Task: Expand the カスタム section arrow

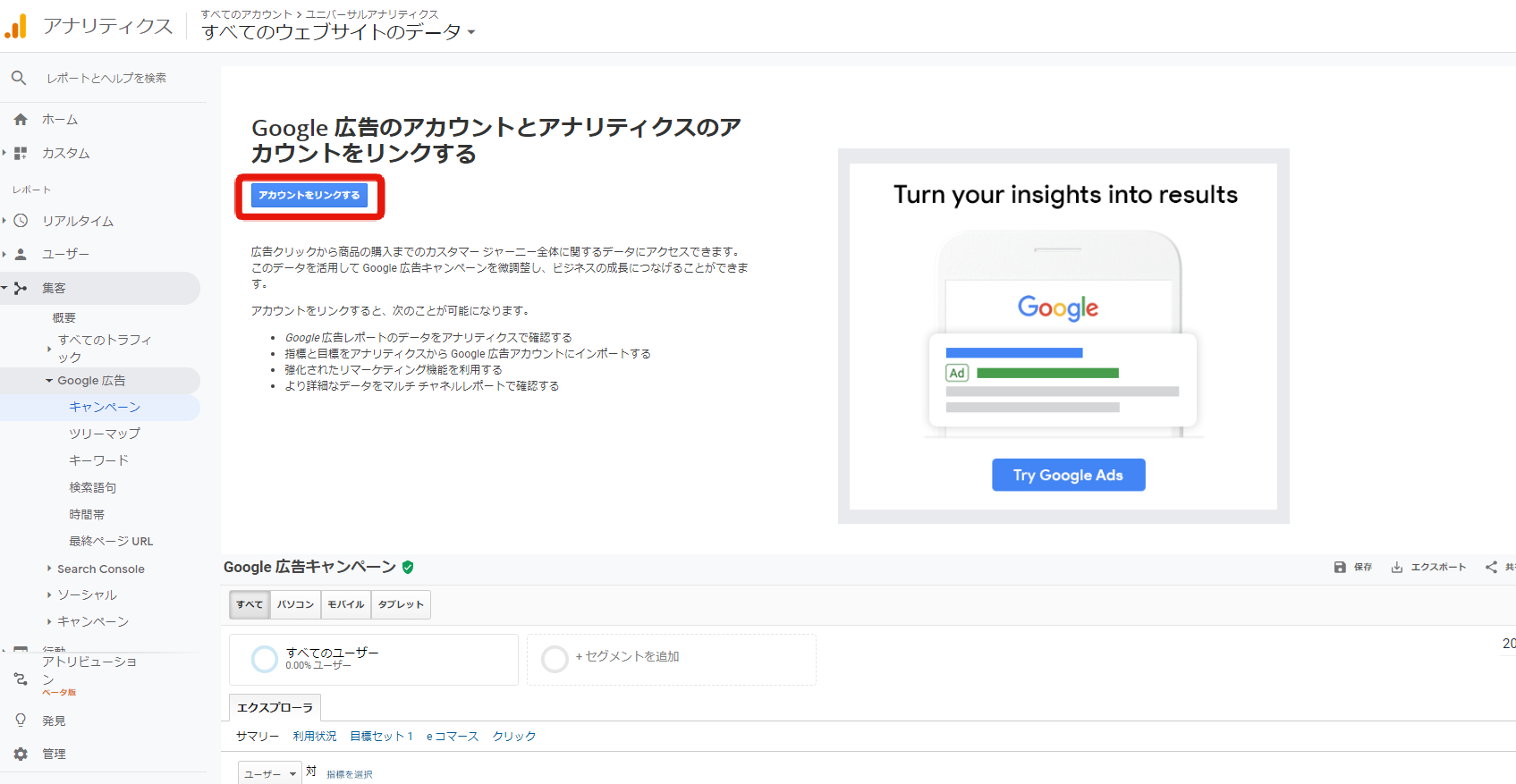Action: [4, 153]
